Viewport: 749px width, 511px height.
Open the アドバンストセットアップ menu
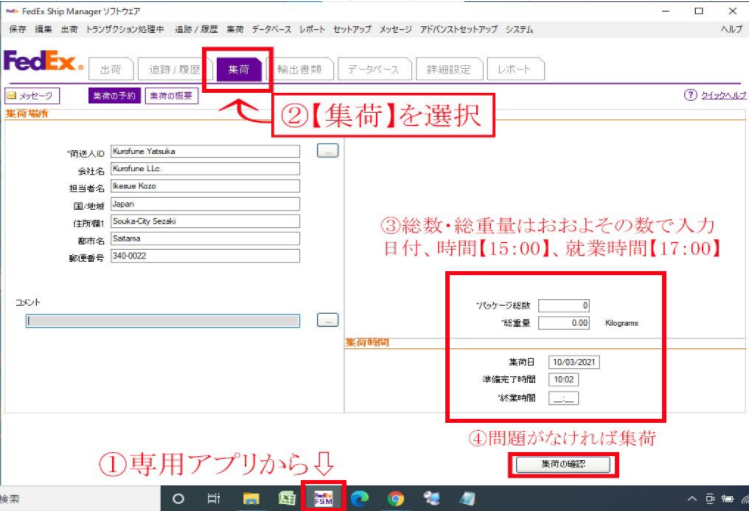459,29
